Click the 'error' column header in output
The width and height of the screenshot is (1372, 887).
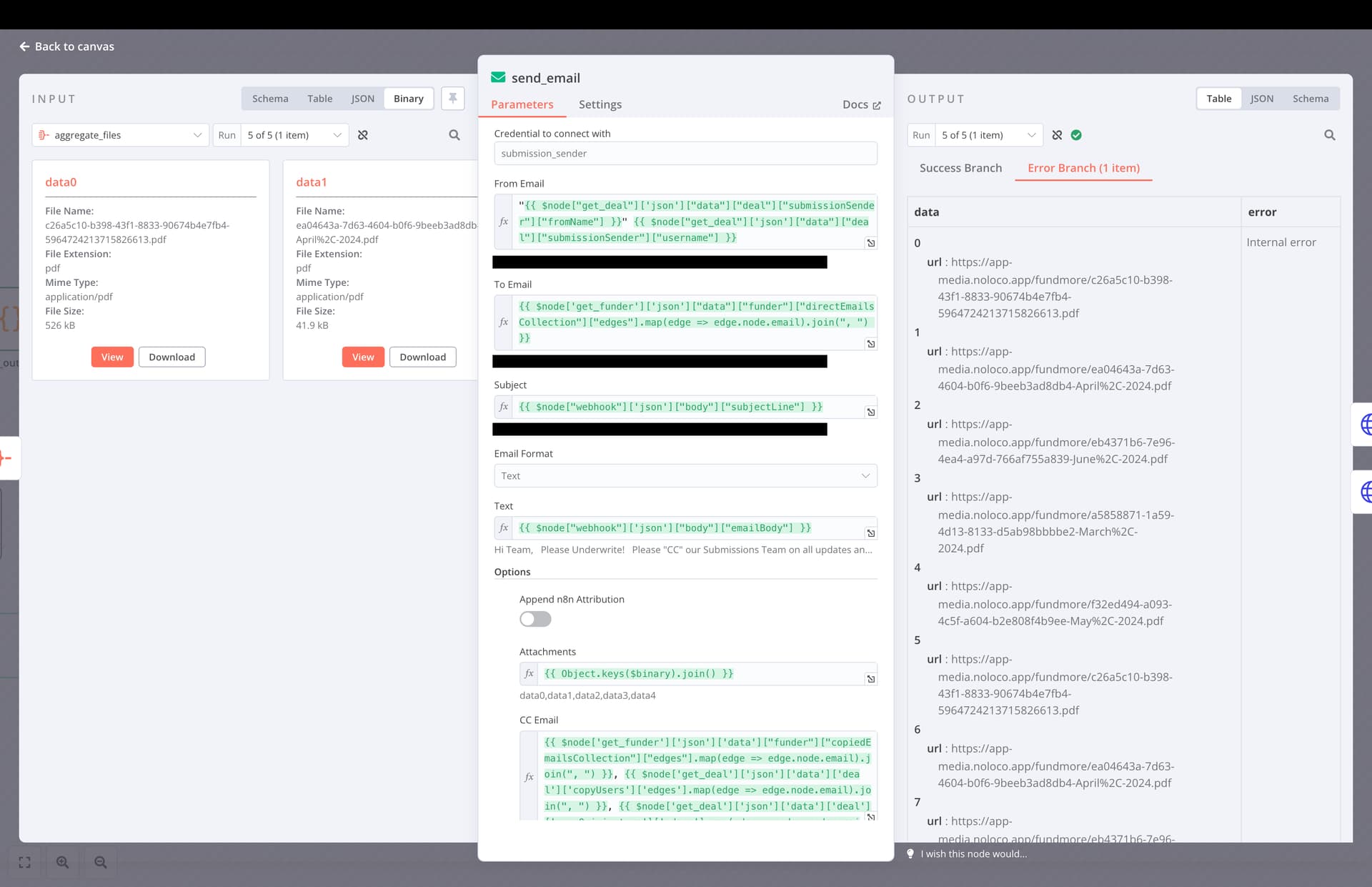(1262, 212)
